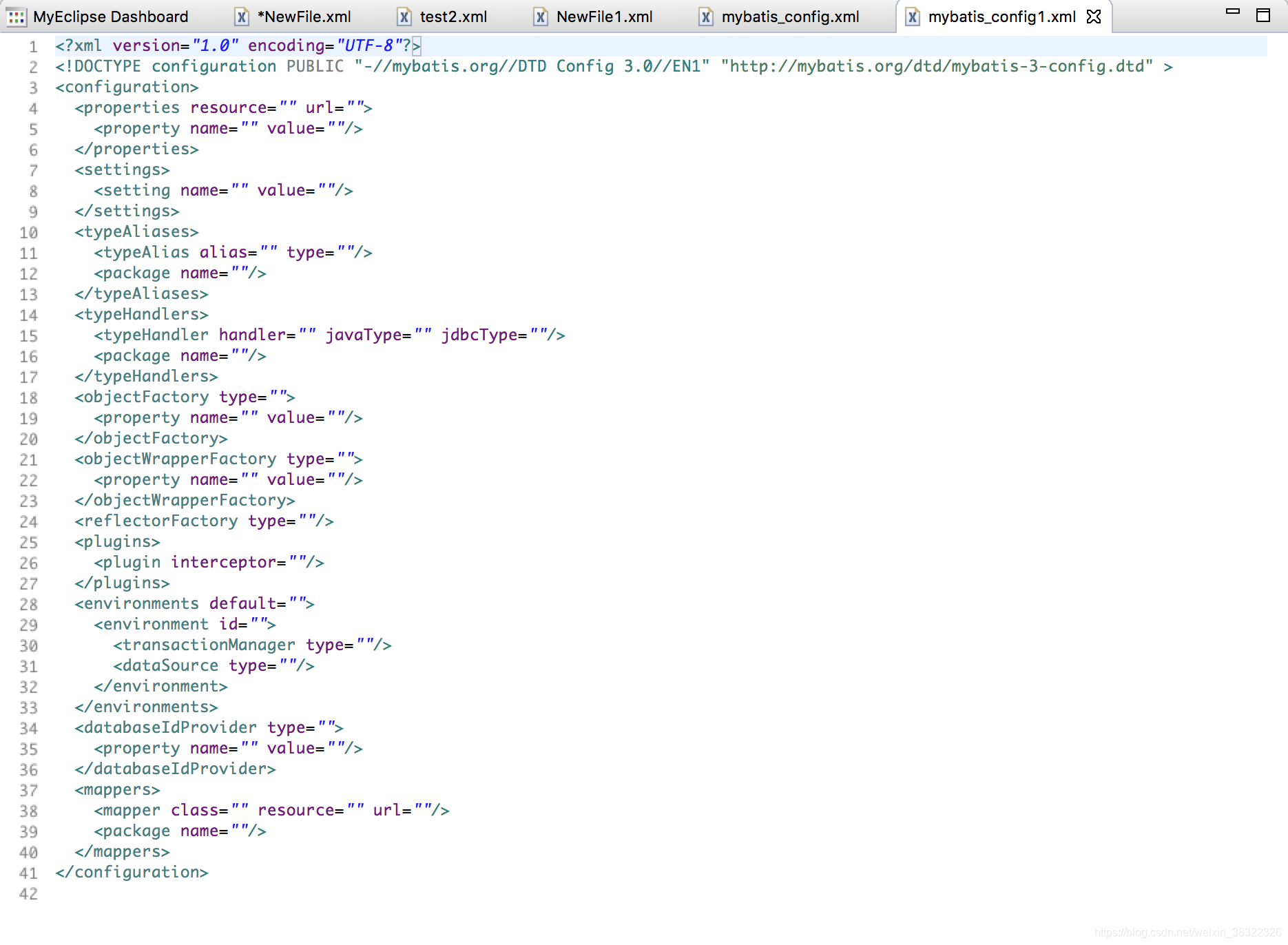Click the <objectWrapperFactory type> opening line

tap(218, 459)
